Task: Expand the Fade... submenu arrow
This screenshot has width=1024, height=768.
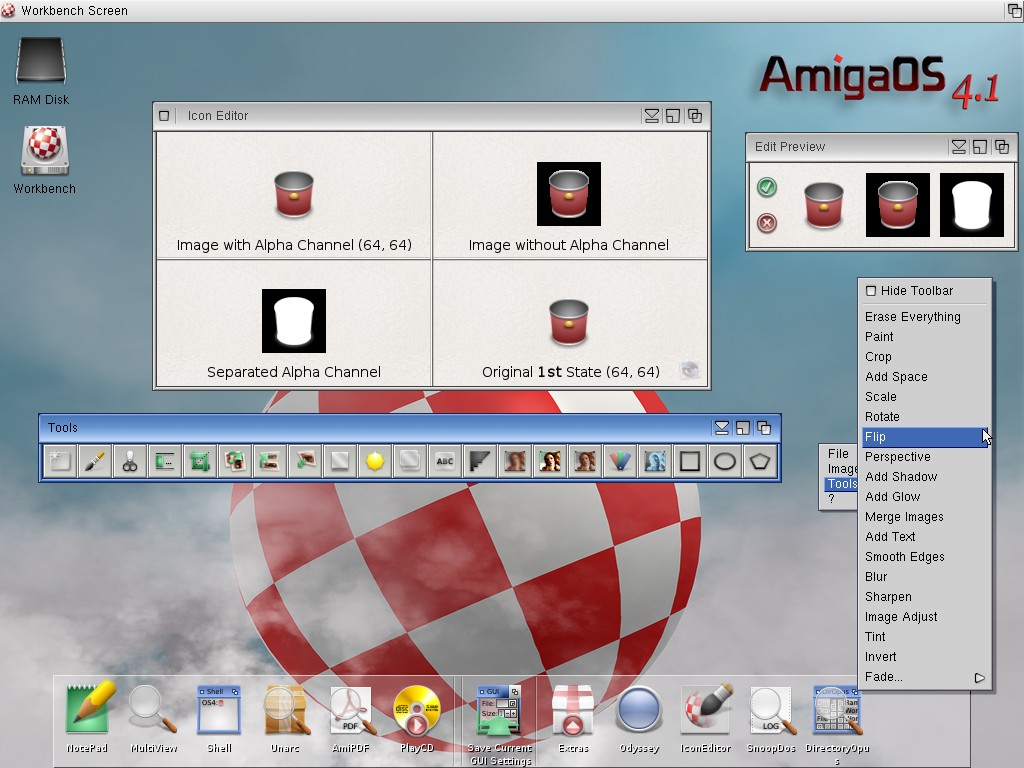Action: click(x=979, y=678)
